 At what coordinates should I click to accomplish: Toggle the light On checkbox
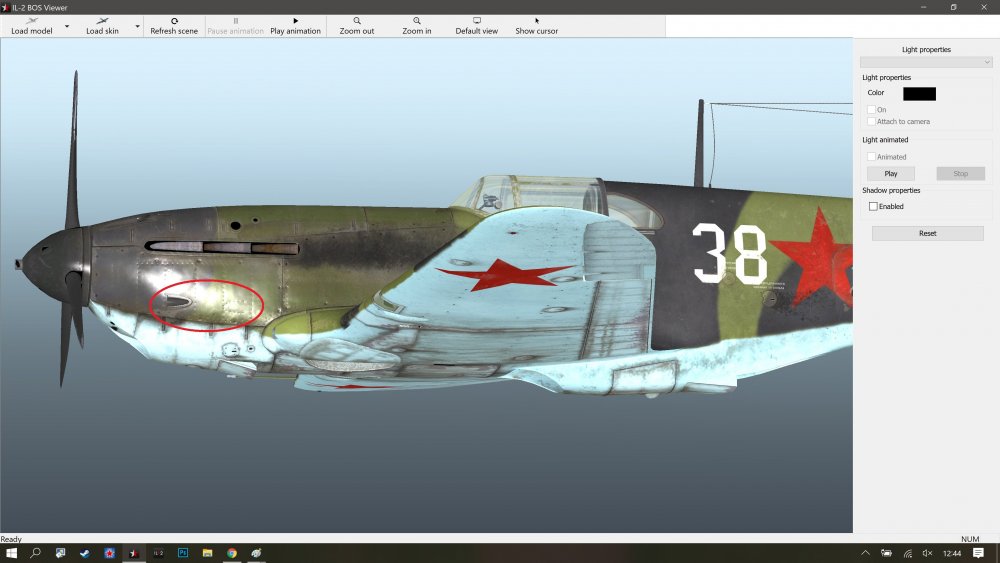[871, 110]
